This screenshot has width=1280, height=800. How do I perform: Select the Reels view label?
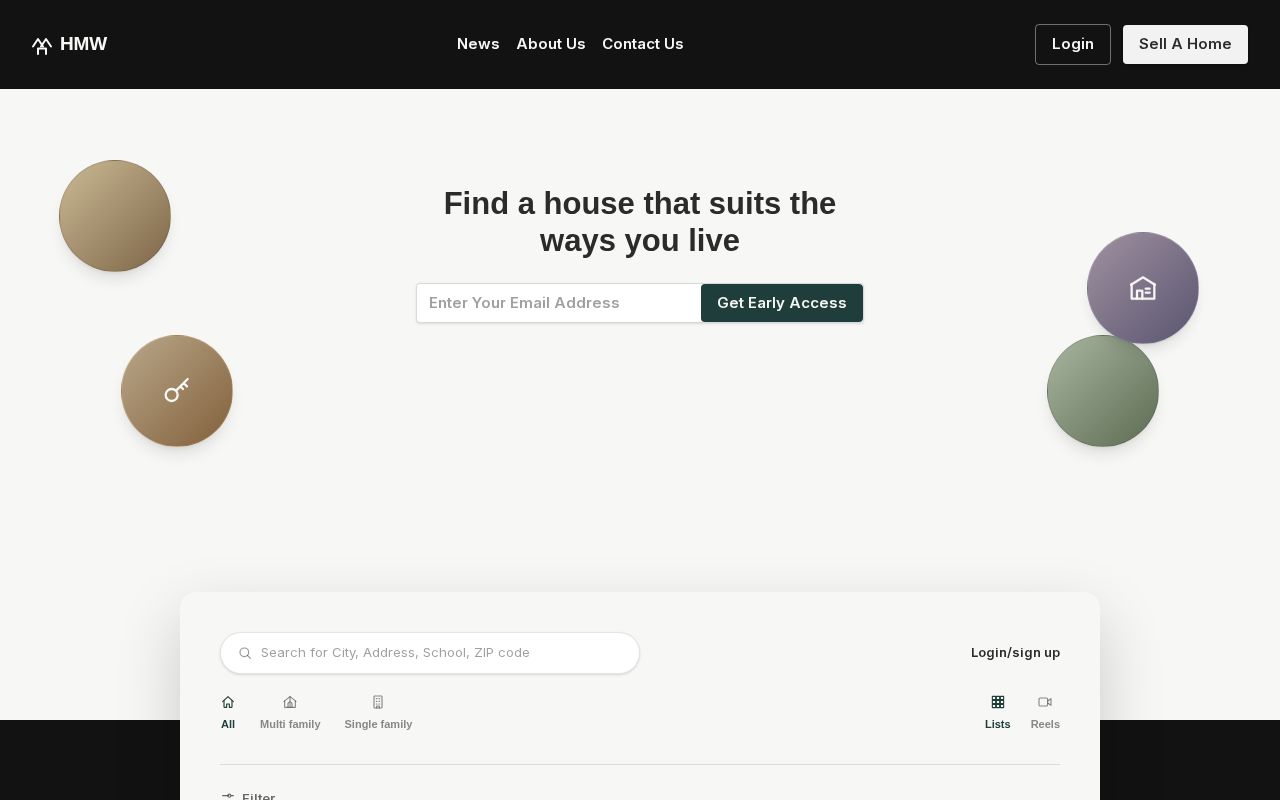coord(1045,724)
